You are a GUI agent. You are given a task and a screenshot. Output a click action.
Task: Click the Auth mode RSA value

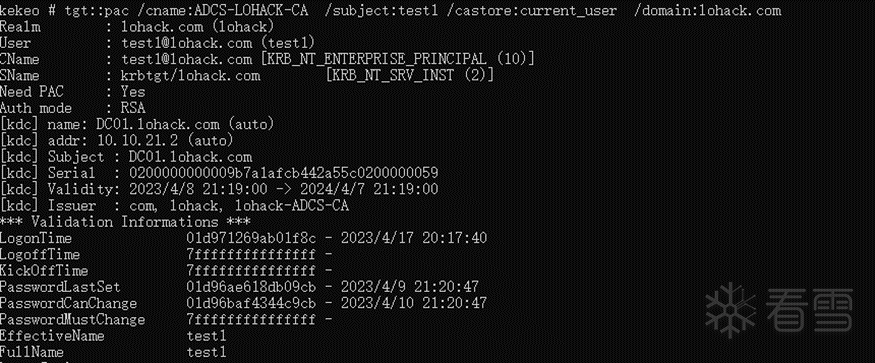coord(133,108)
